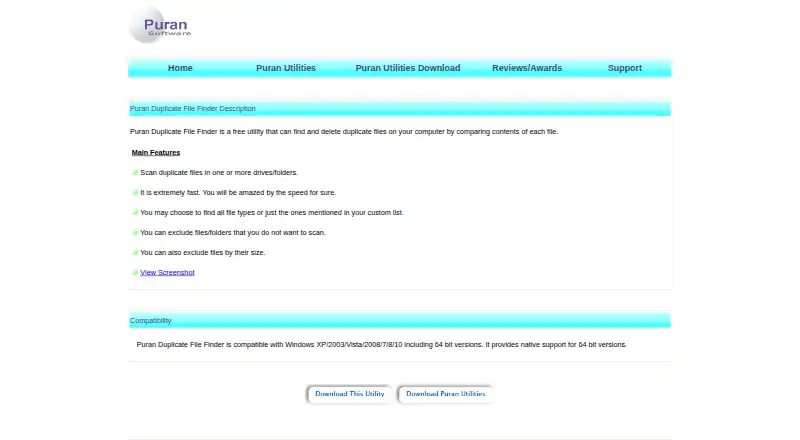The width and height of the screenshot is (800, 440).
Task: Click bullet icon beside View Screenshot
Action: [x=135, y=273]
